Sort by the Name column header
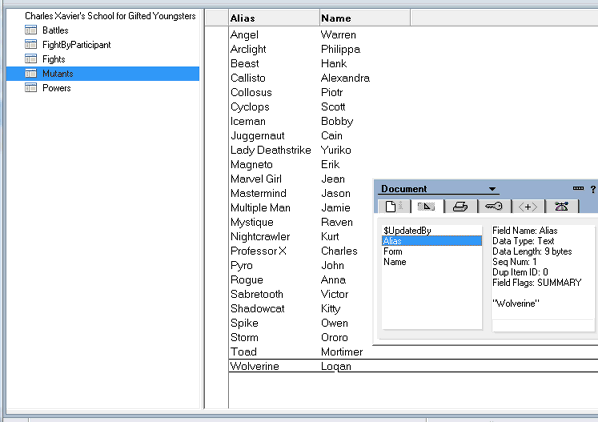Viewport: 598px width, 422px height. click(x=365, y=18)
